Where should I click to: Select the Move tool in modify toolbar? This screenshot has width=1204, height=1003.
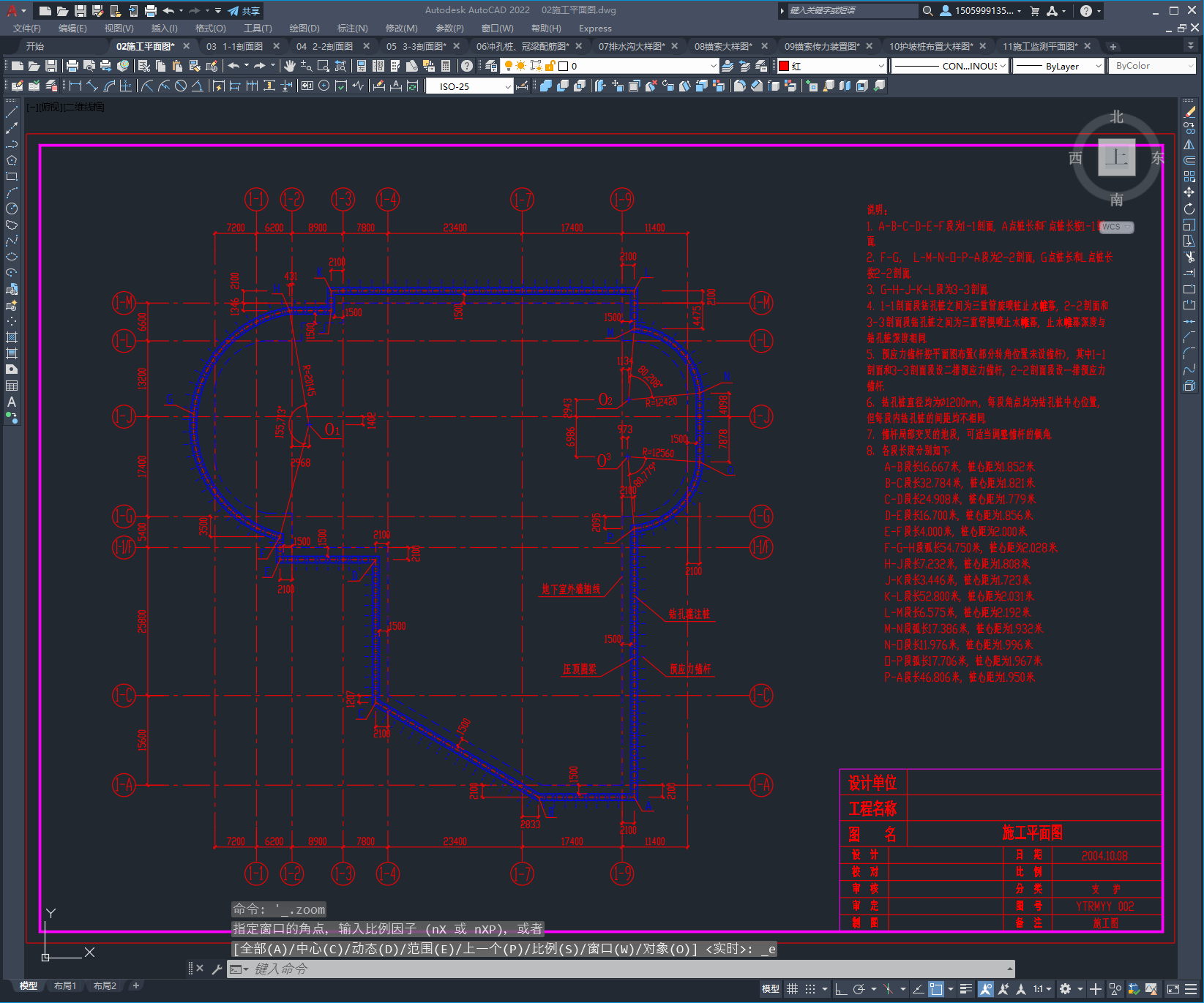(1189, 192)
